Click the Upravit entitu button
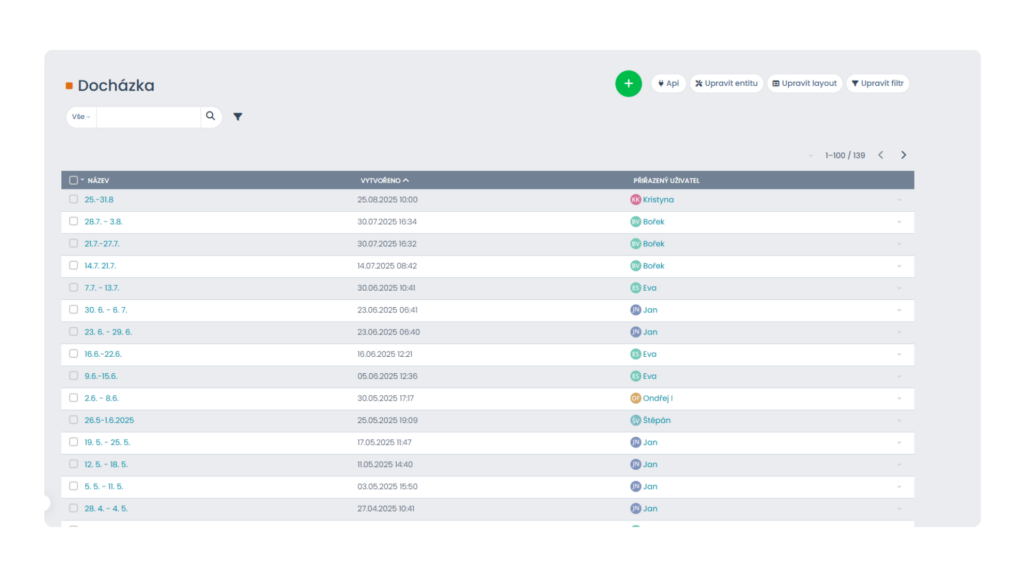1024x576 pixels. (x=727, y=84)
